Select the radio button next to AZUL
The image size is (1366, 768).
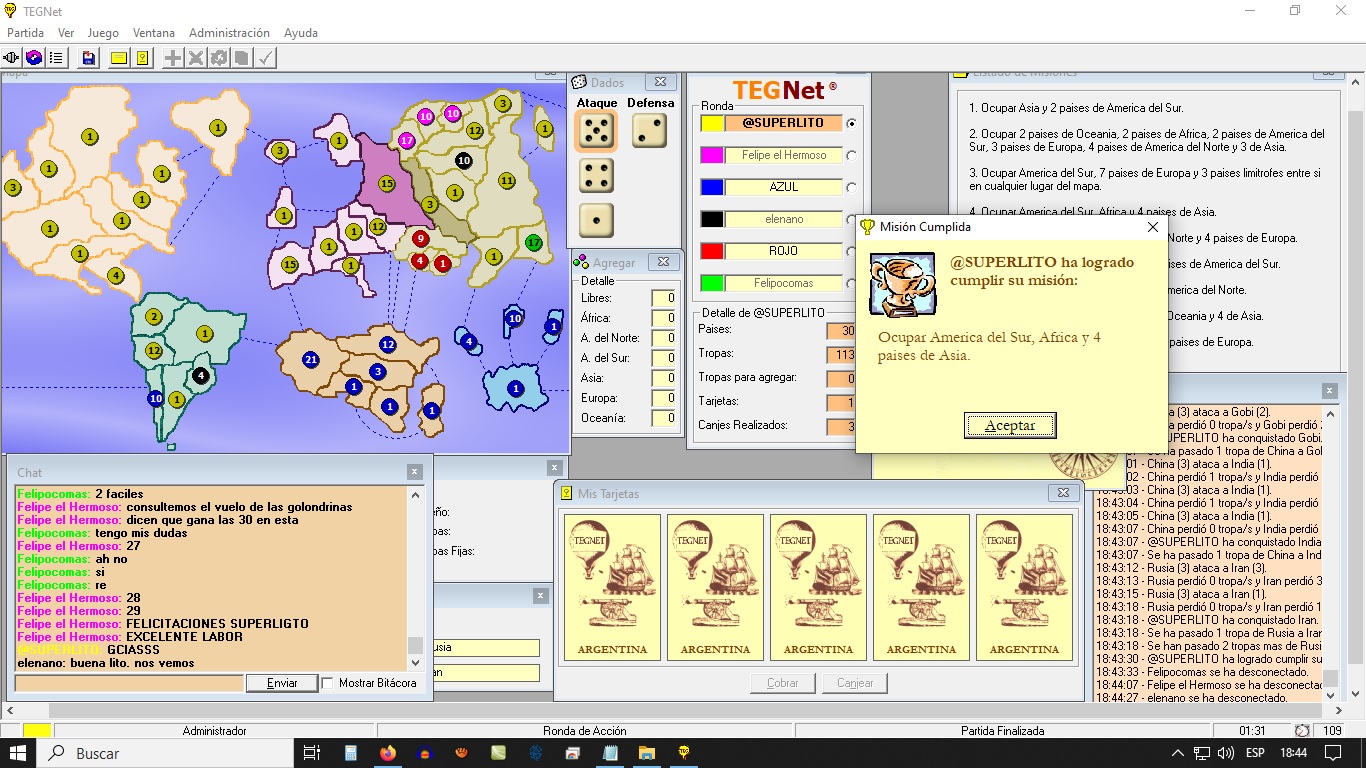click(851, 187)
